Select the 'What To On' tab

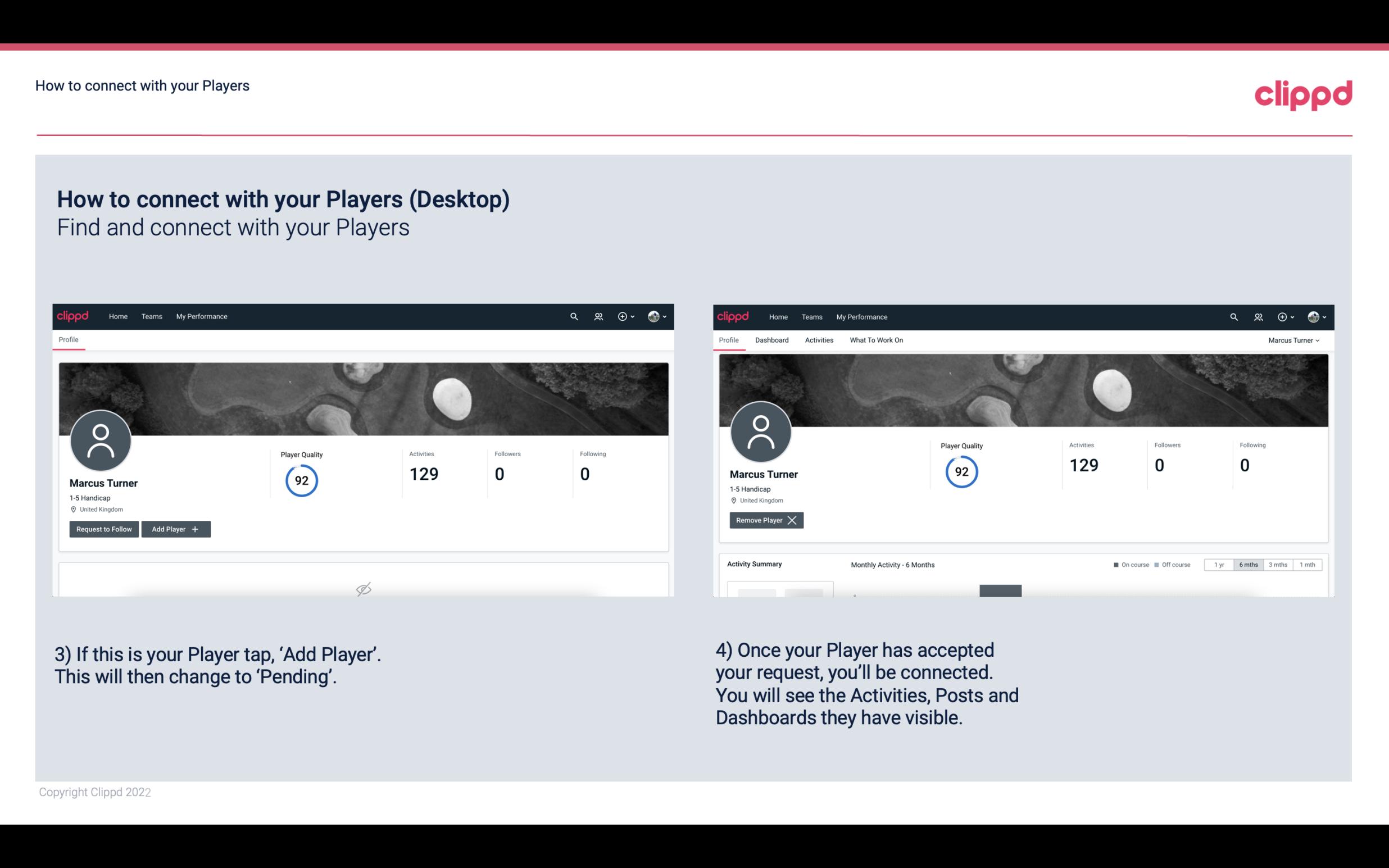point(876,340)
